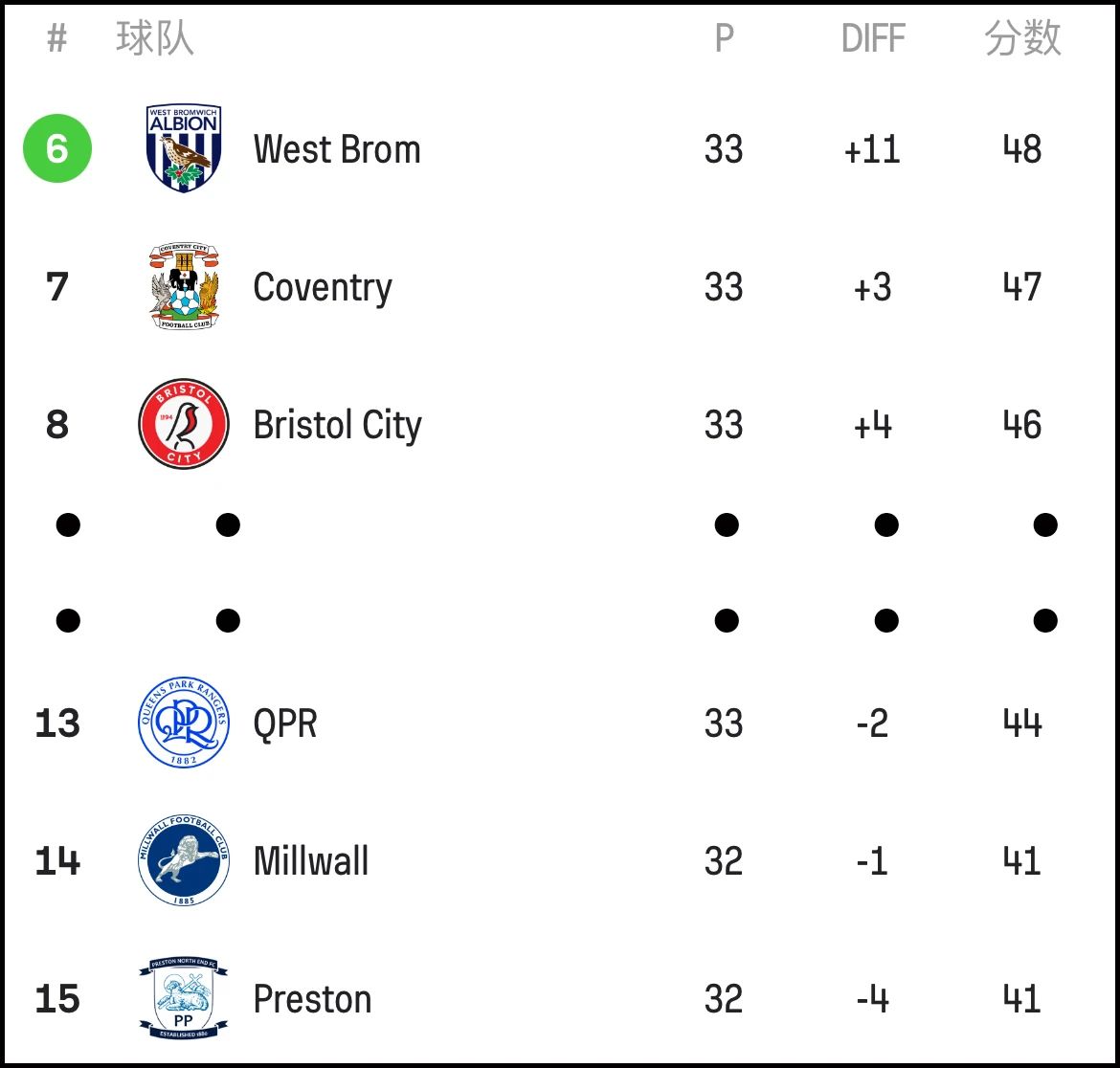Sort by the P column header
Viewport: 1120px width, 1068px height.
coord(725,38)
